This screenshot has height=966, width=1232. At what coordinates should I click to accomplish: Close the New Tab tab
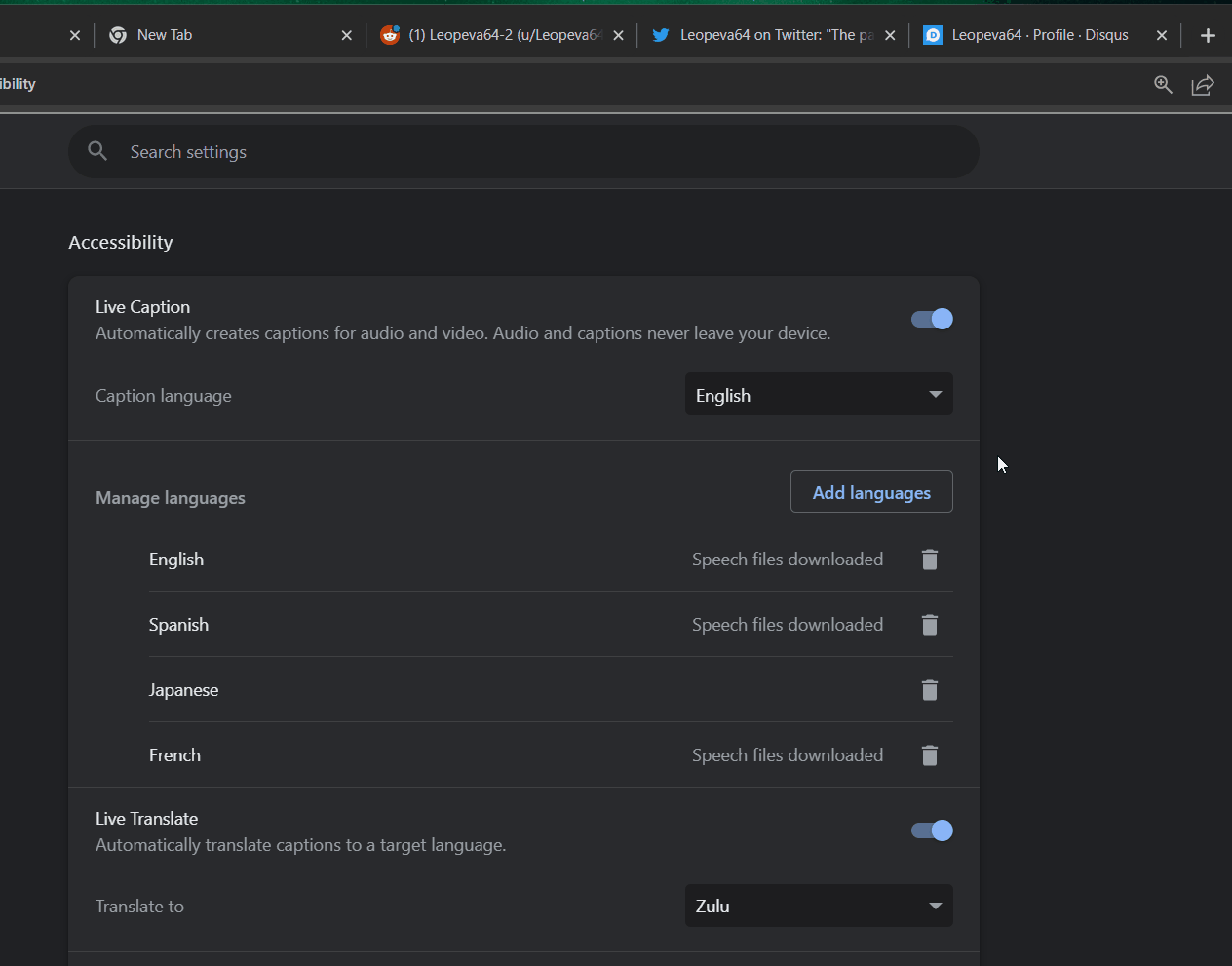point(346,34)
